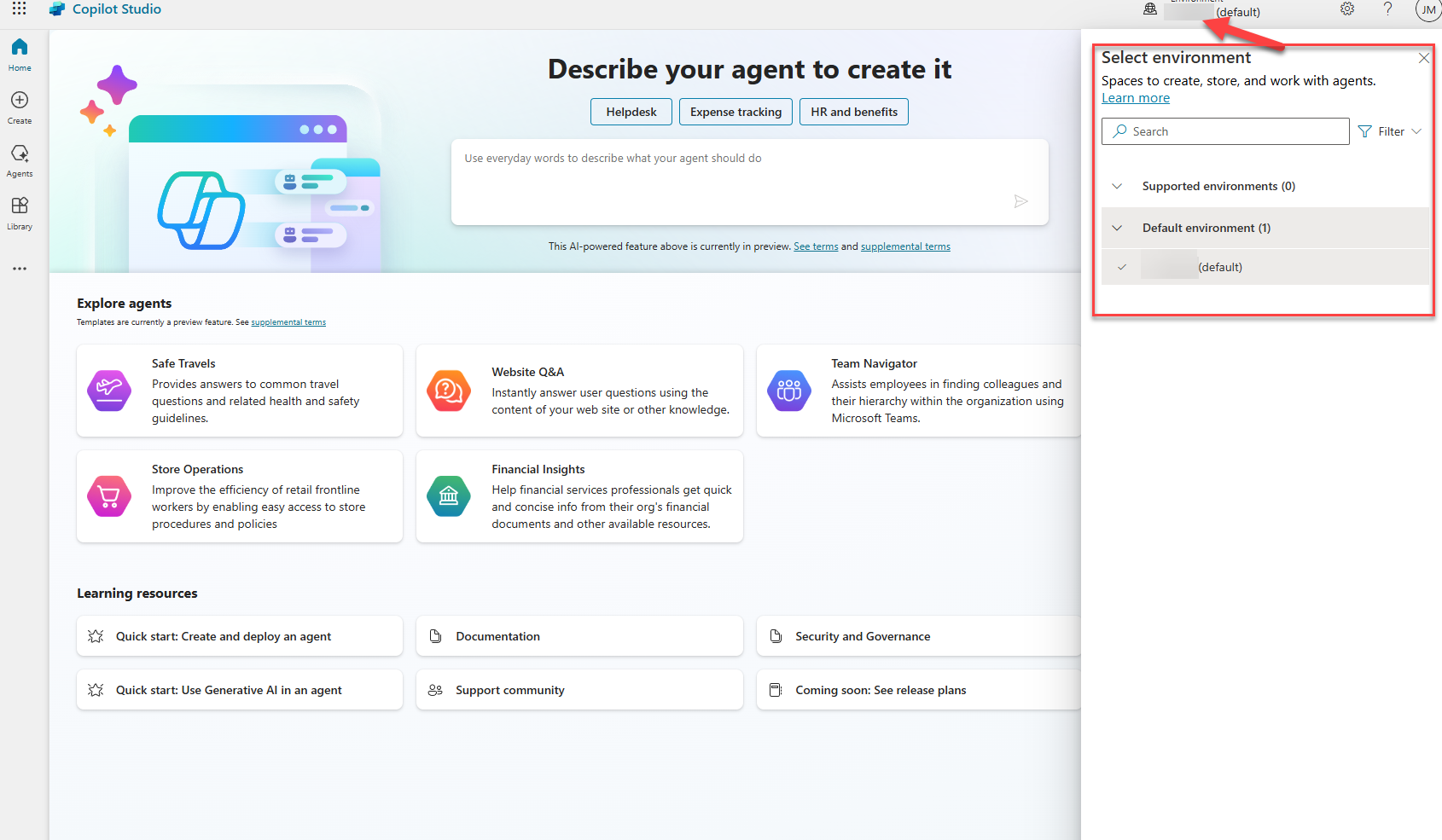This screenshot has width=1442, height=840.
Task: Click the Security and Governance document icon
Action: (776, 636)
